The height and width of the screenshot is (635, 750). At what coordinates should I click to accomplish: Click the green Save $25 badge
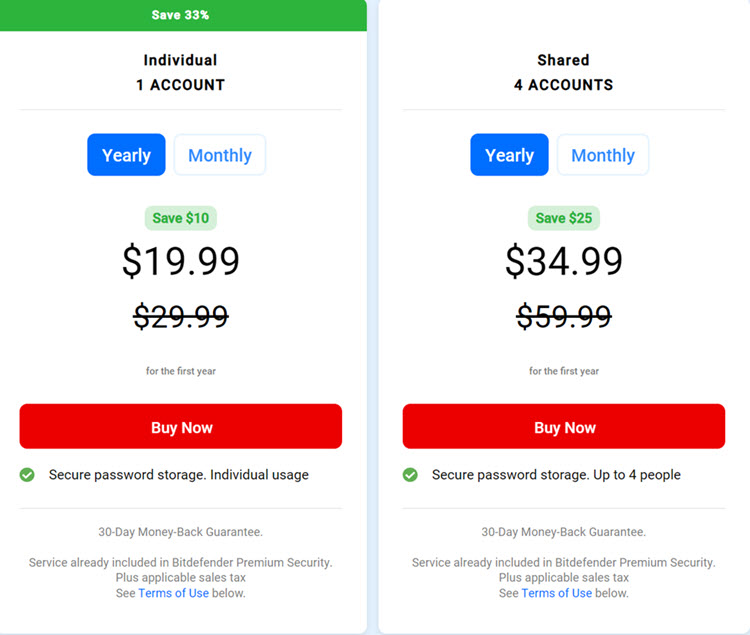click(564, 218)
